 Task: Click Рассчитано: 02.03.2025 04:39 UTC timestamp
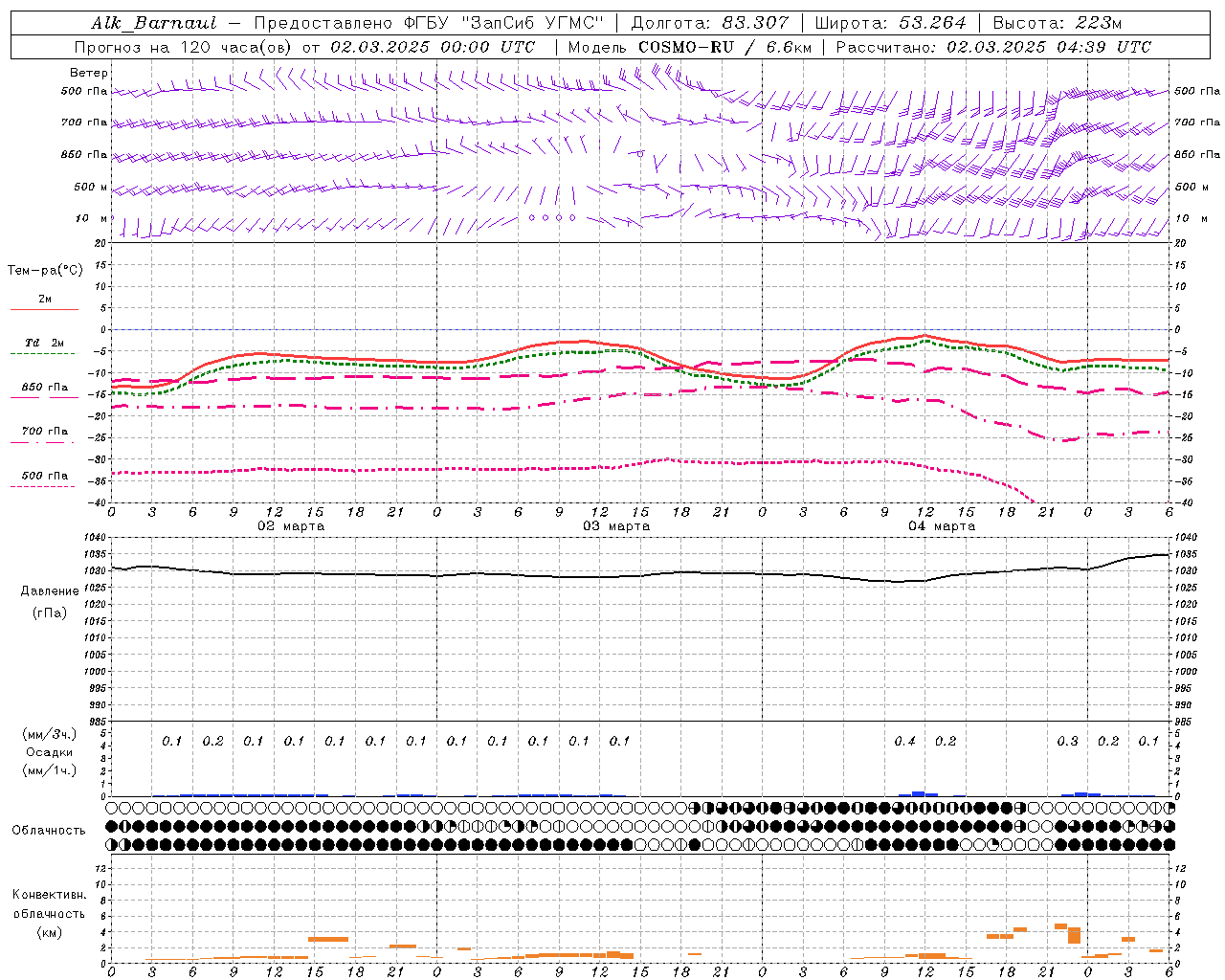pyautogui.click(x=993, y=47)
